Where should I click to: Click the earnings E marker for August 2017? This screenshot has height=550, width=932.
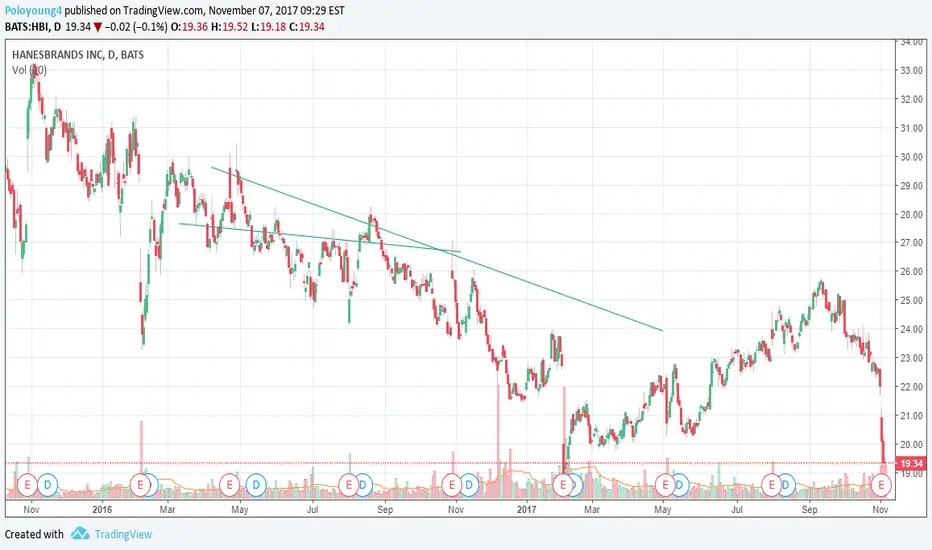pos(772,485)
